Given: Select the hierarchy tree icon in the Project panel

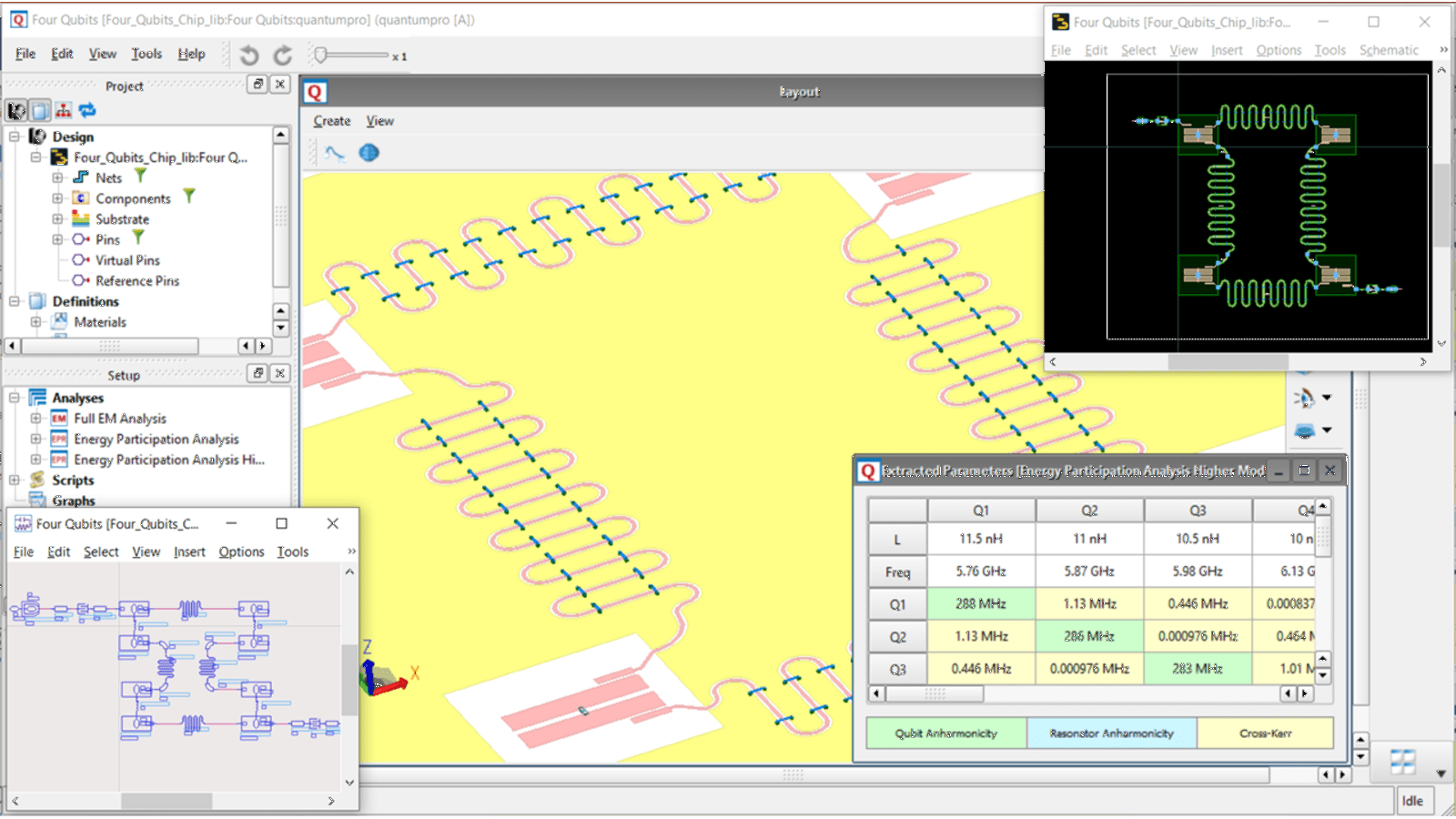Looking at the screenshot, I should [62, 110].
